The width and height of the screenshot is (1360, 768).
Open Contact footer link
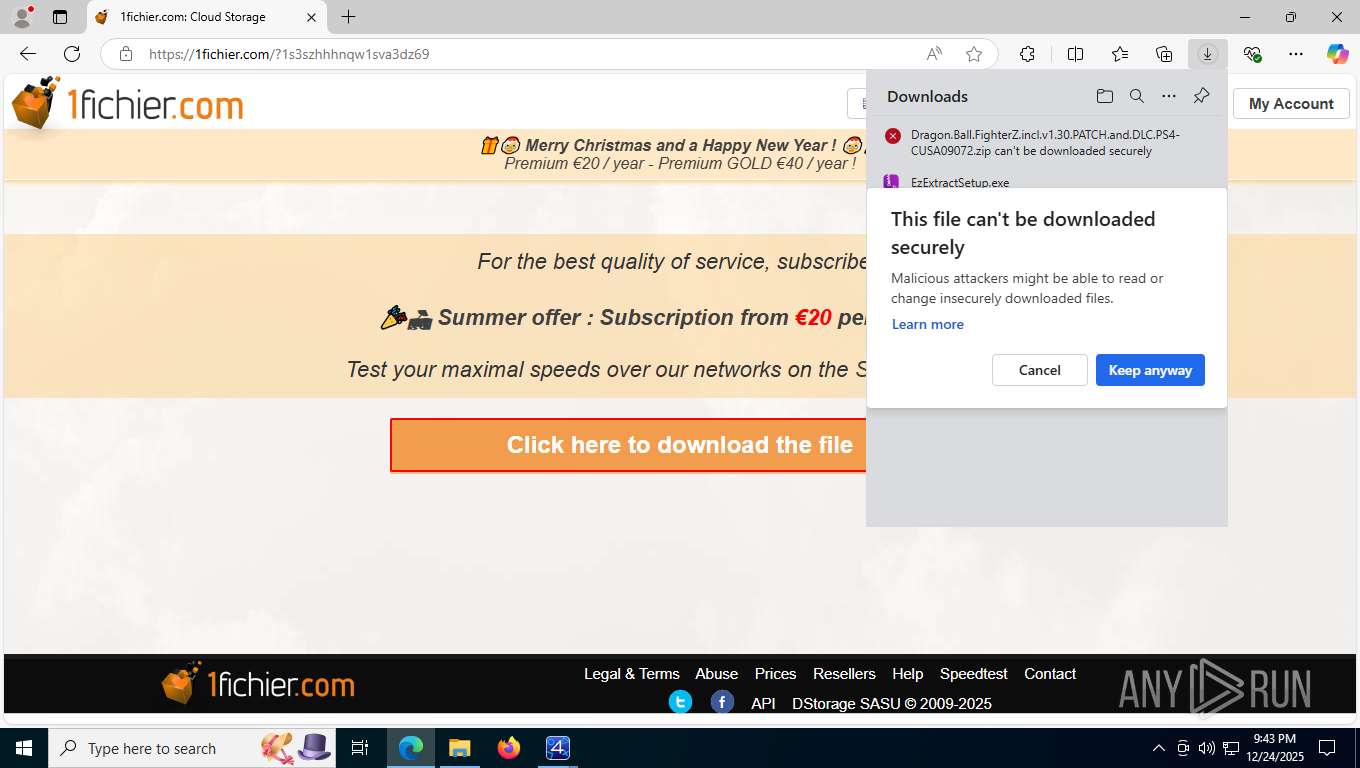point(1050,674)
